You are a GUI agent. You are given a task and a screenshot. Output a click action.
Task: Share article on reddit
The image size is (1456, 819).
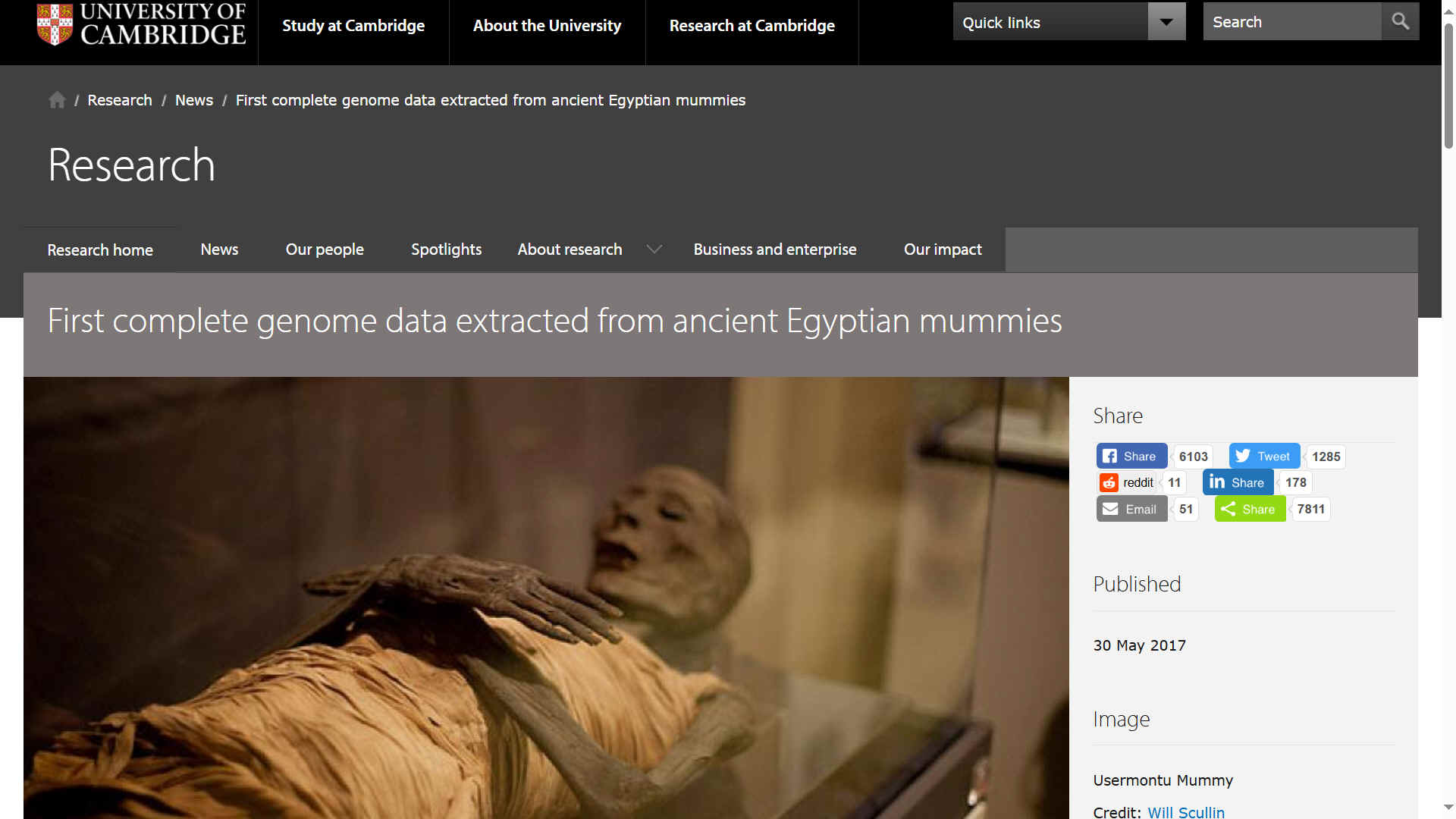[x=1128, y=482]
